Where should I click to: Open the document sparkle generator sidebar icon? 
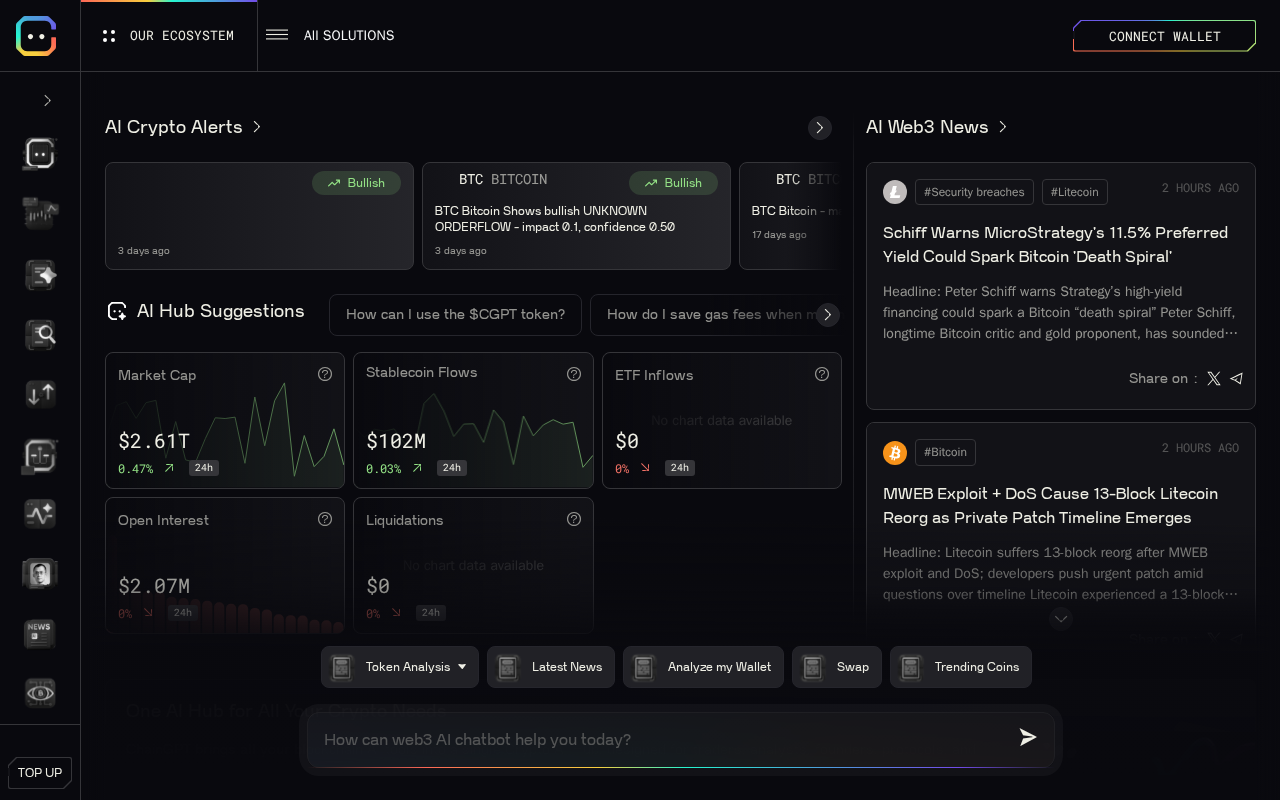click(x=40, y=274)
